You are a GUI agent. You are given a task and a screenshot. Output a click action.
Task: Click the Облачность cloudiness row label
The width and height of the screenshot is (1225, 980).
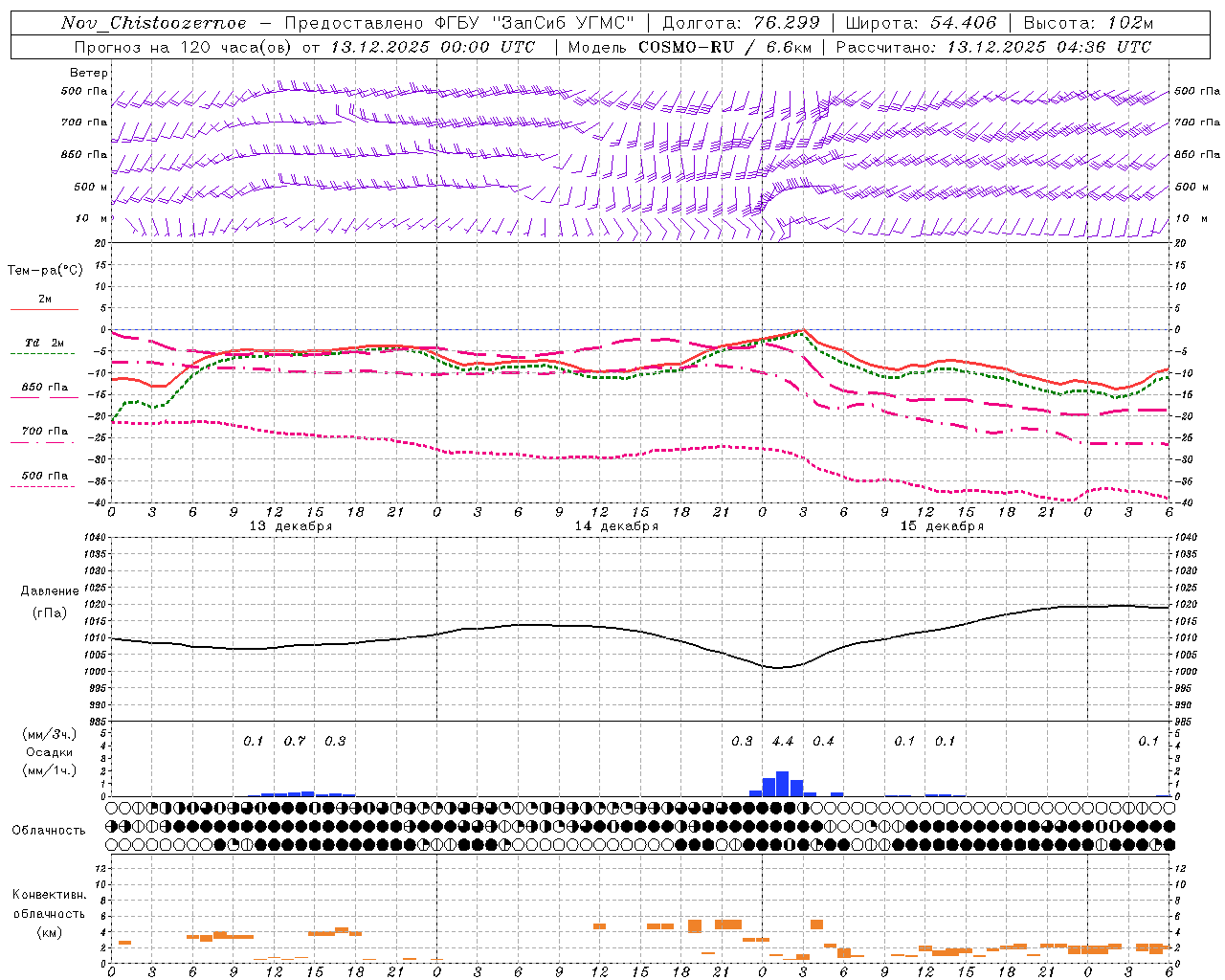[49, 830]
